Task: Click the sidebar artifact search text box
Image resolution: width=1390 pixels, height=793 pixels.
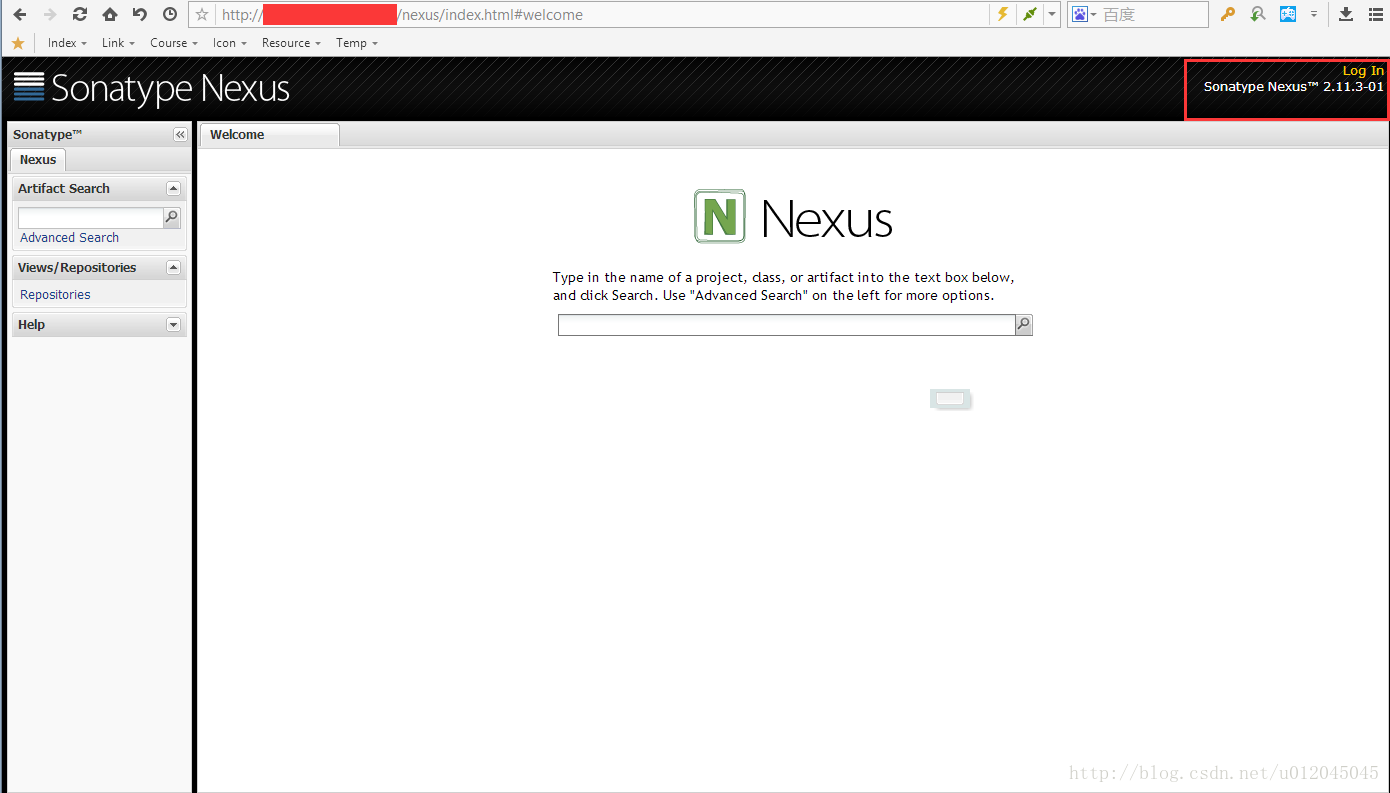Action: tap(90, 217)
